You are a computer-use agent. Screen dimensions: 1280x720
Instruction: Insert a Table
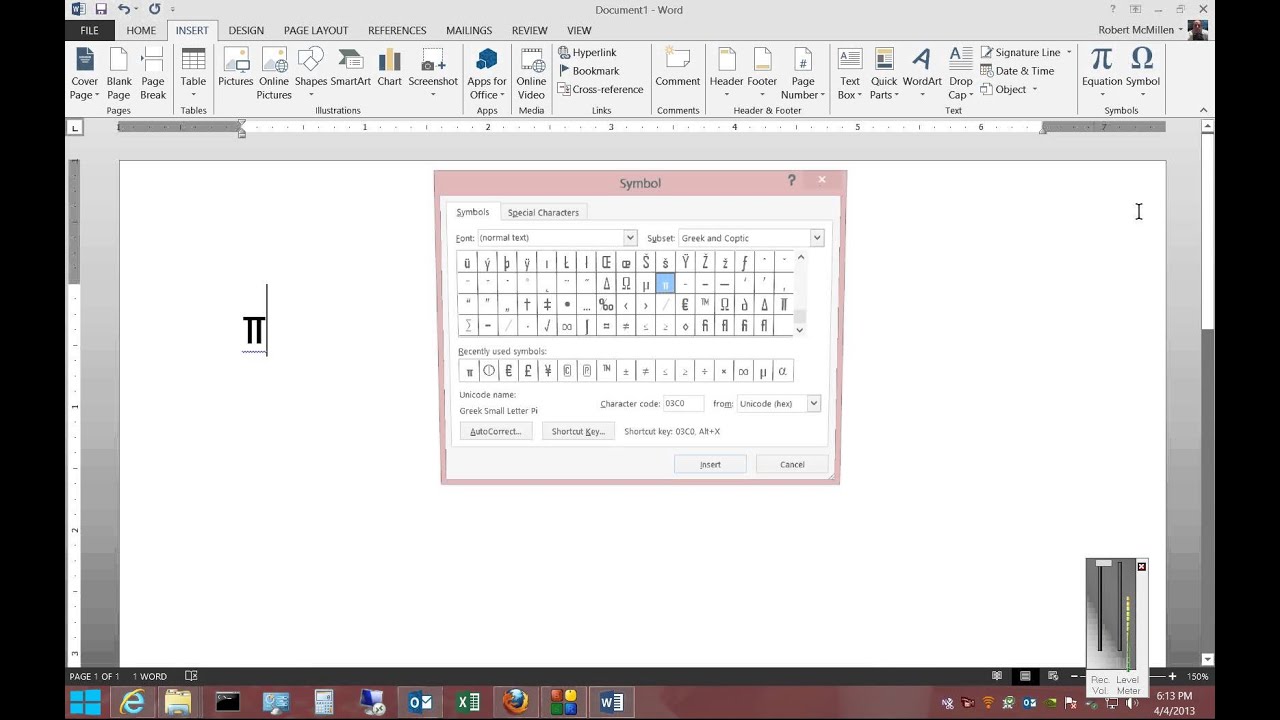point(193,72)
